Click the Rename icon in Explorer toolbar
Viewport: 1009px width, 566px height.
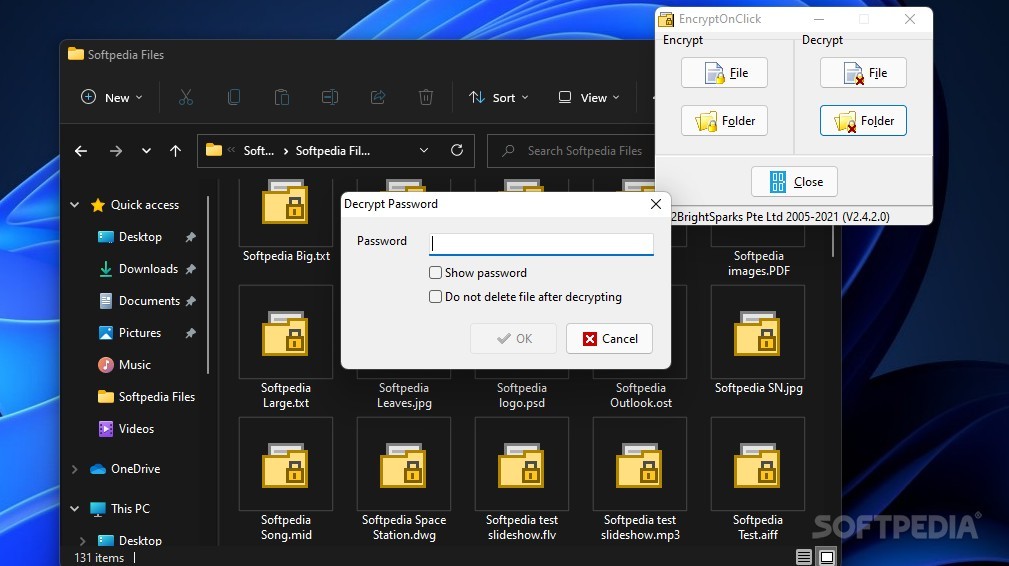pos(329,98)
